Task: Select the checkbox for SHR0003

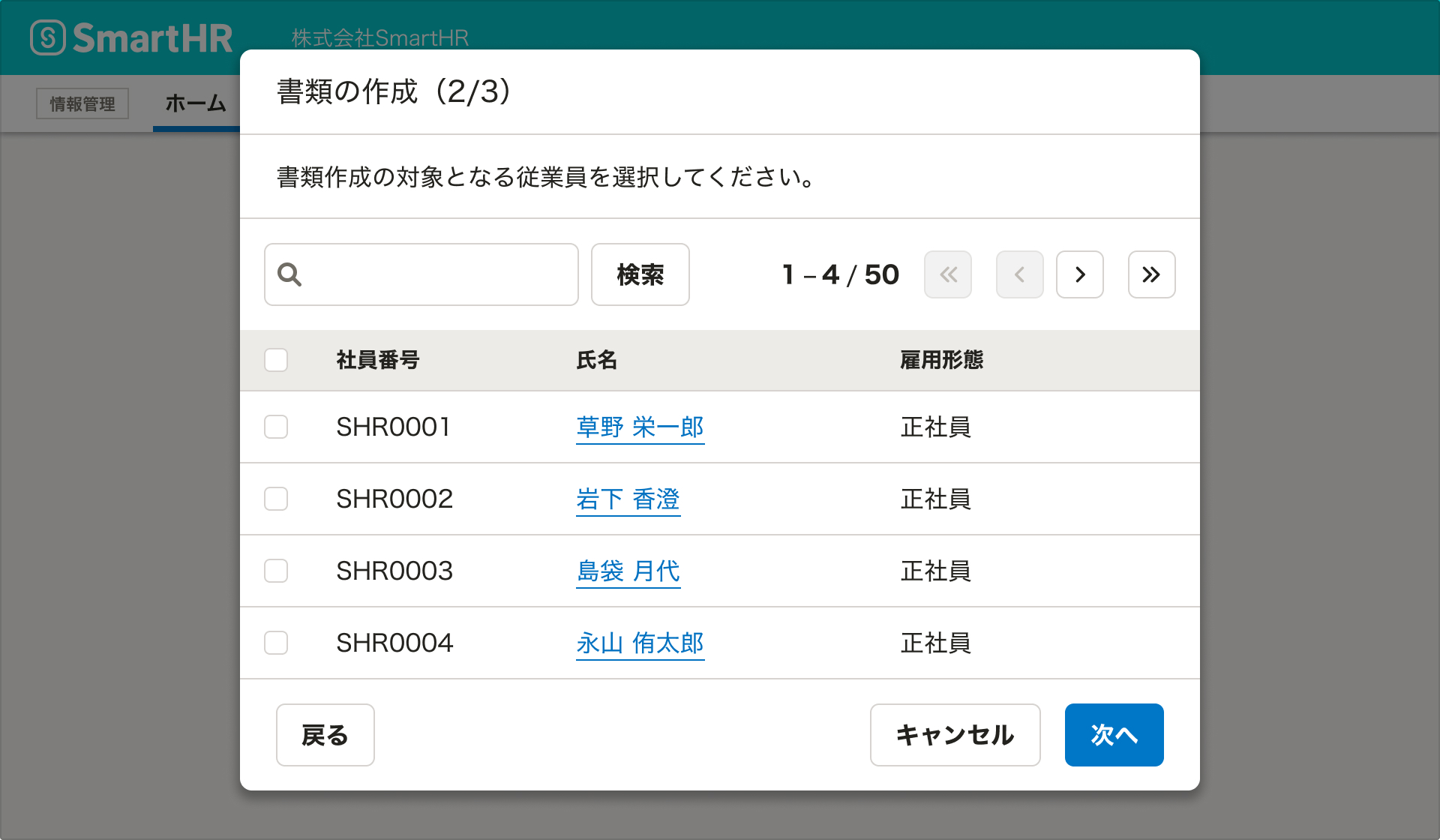Action: point(276,571)
